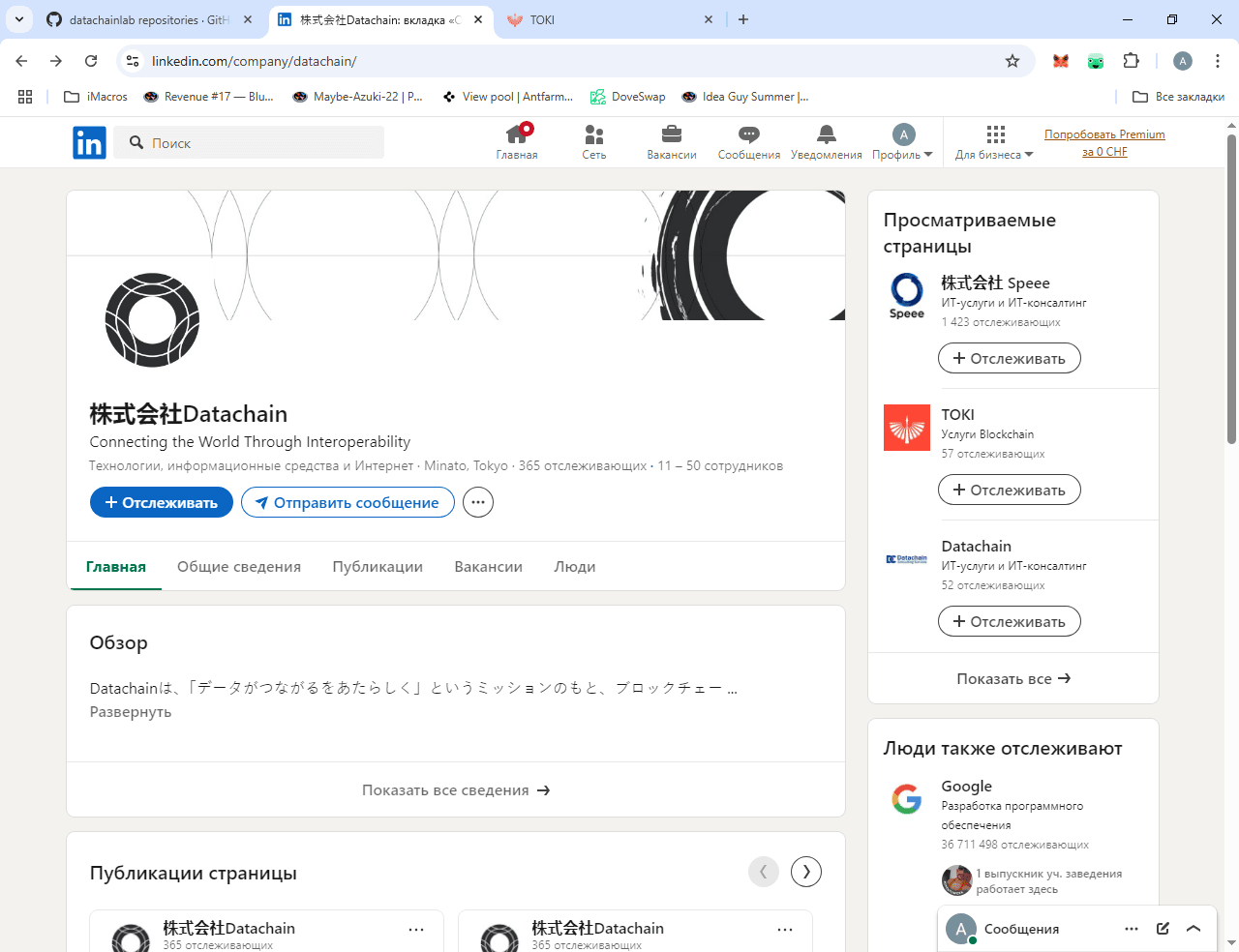Open the Главная home nav icon

(517, 142)
